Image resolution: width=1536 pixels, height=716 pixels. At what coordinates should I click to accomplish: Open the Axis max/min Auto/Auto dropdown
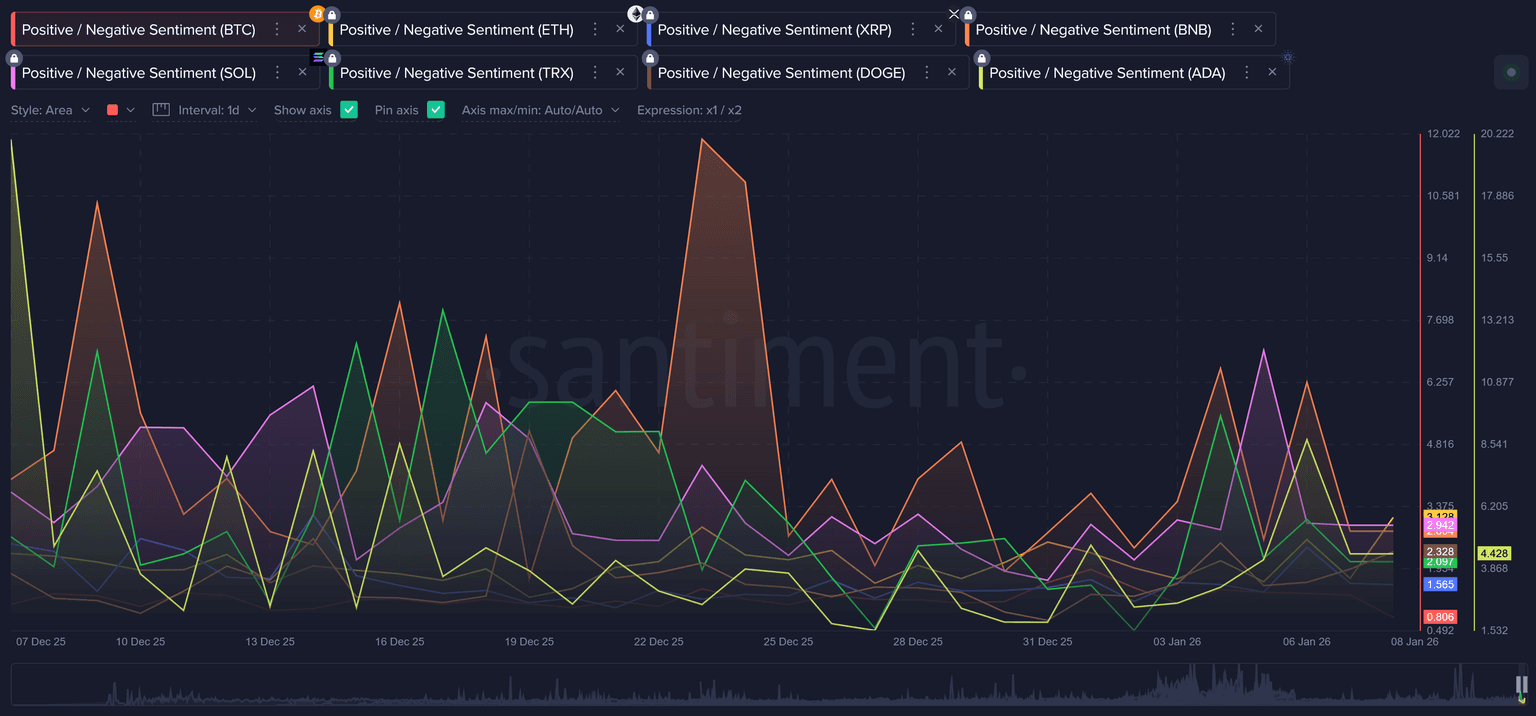540,110
